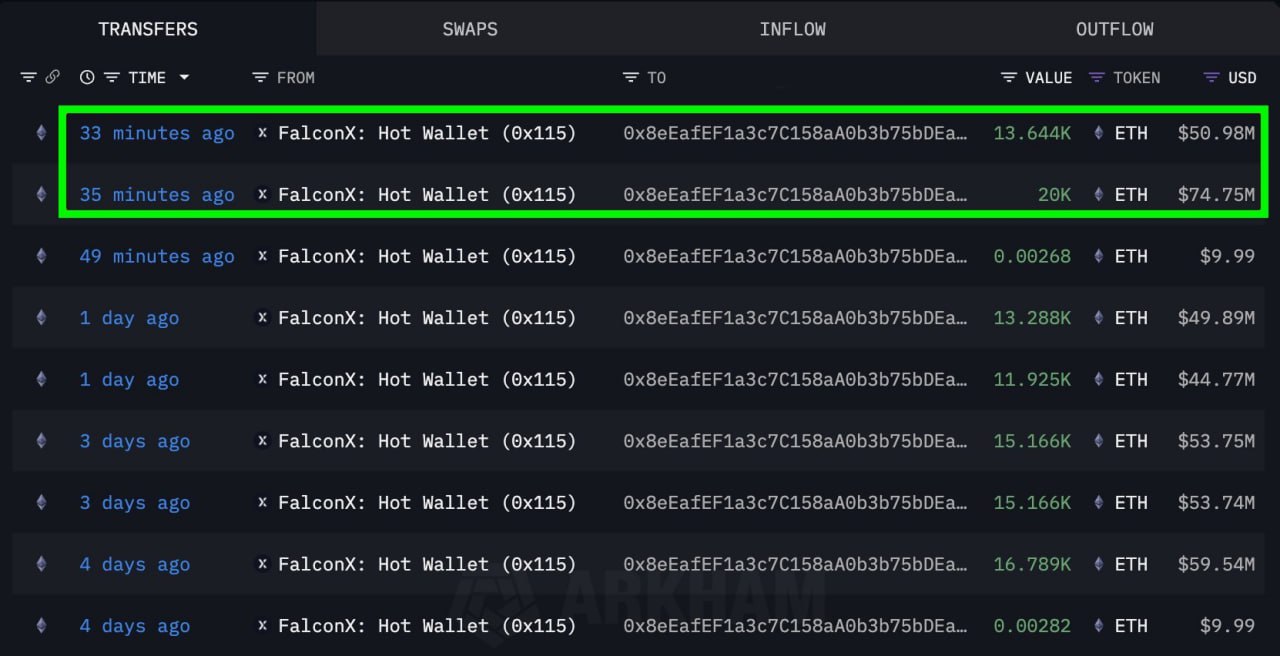Open the TRANSFERS tab
The width and height of the screenshot is (1280, 656).
click(148, 29)
